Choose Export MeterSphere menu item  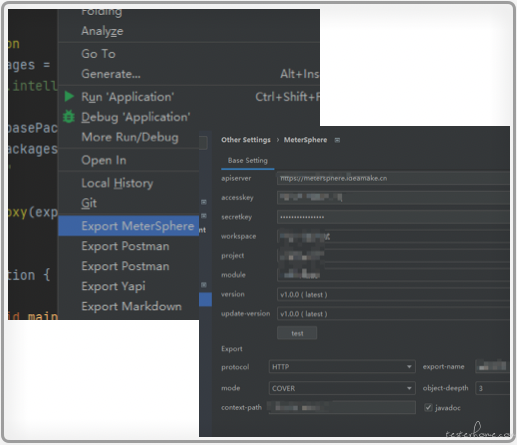129,226
